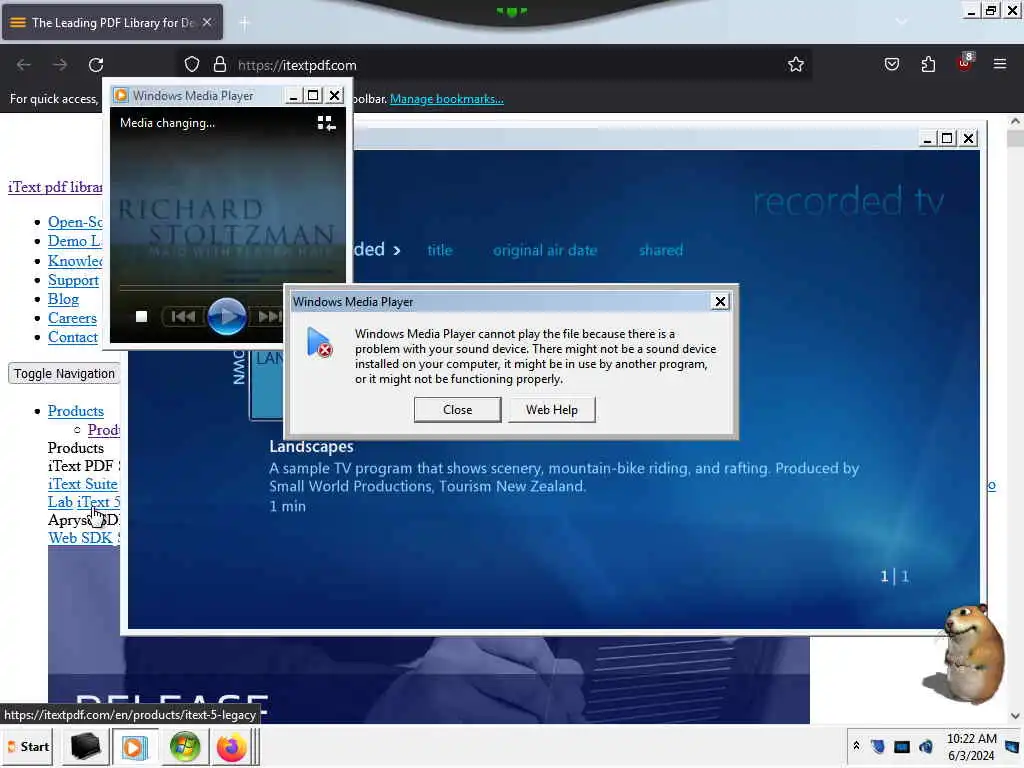
Task: Click the Toggle Navigation button
Action: tap(64, 374)
